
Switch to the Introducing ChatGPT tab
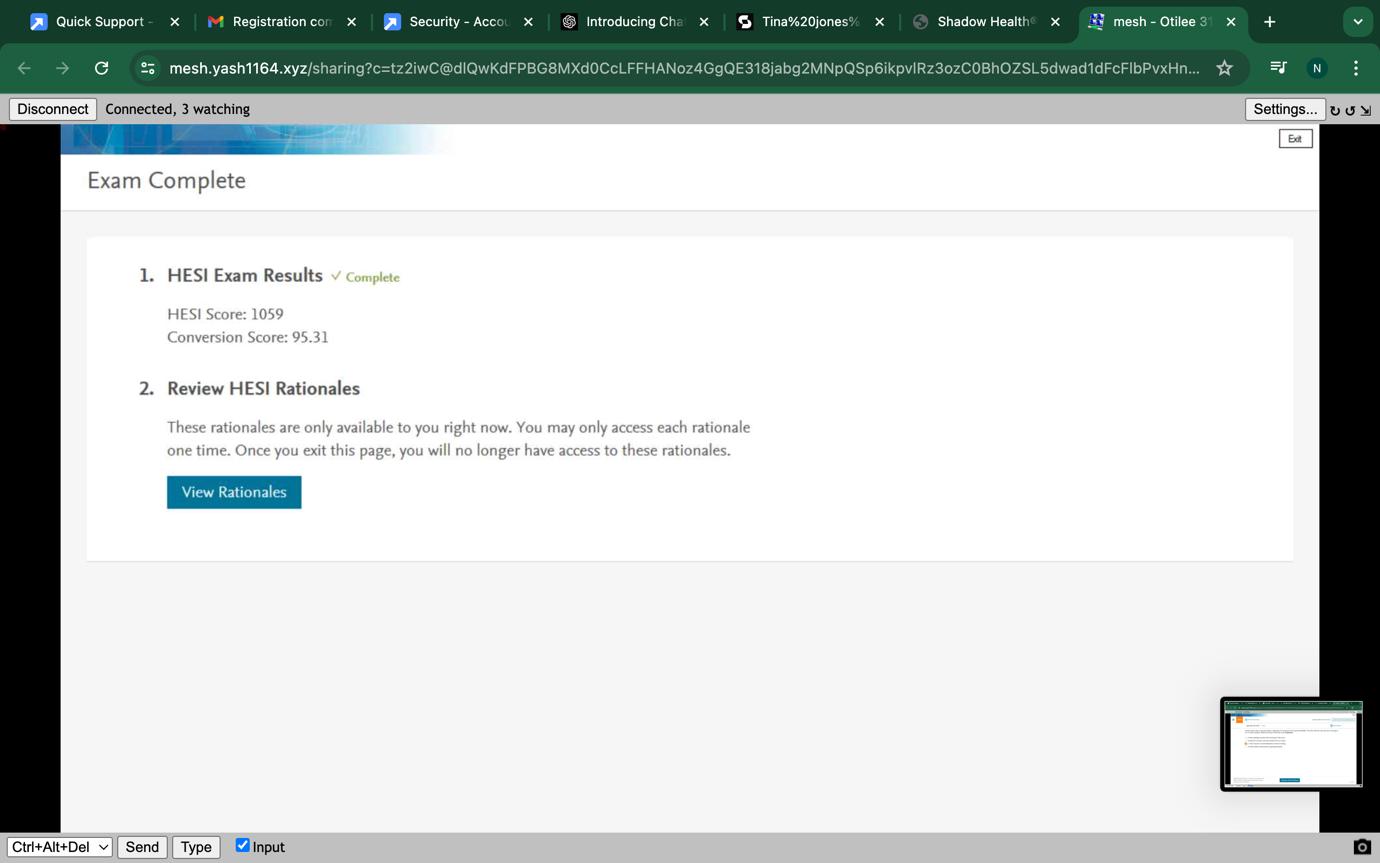[634, 21]
